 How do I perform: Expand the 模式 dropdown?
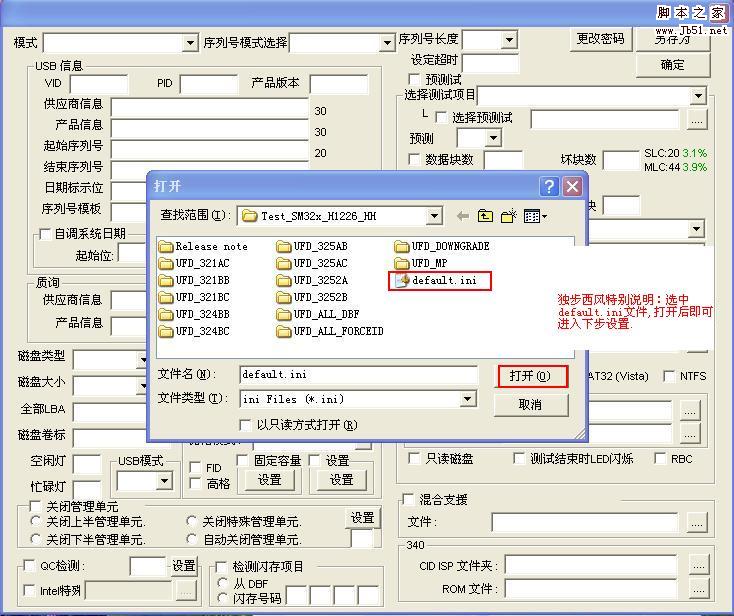coord(190,43)
